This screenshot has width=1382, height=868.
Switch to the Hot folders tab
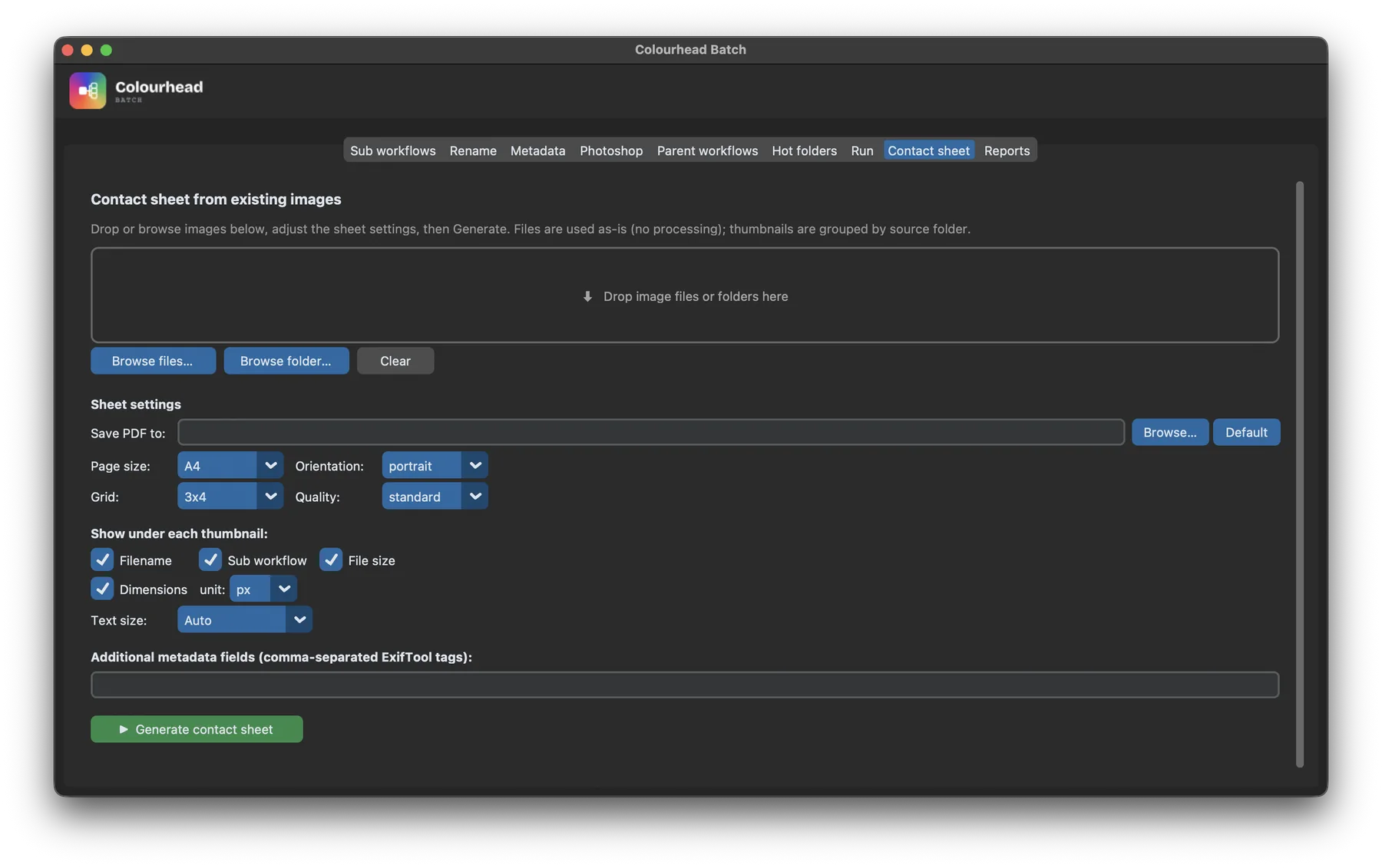click(x=804, y=150)
